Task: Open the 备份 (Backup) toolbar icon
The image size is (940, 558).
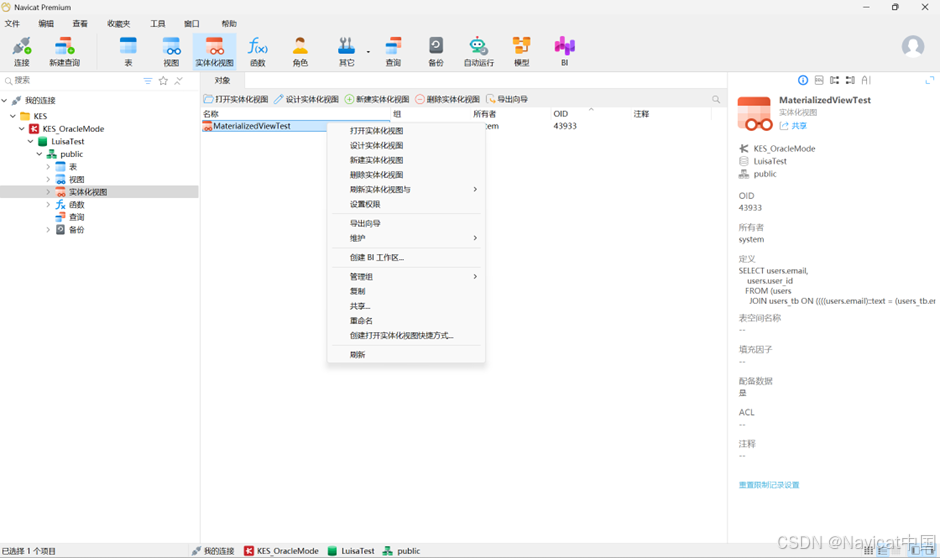Action: coord(436,52)
